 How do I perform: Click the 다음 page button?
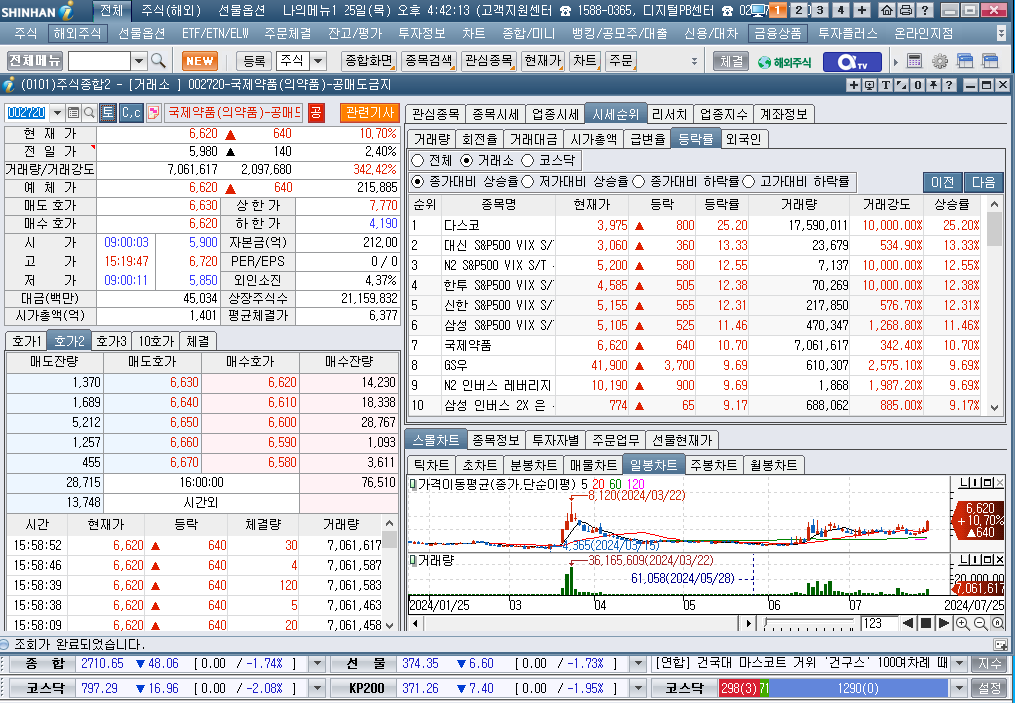click(x=983, y=183)
